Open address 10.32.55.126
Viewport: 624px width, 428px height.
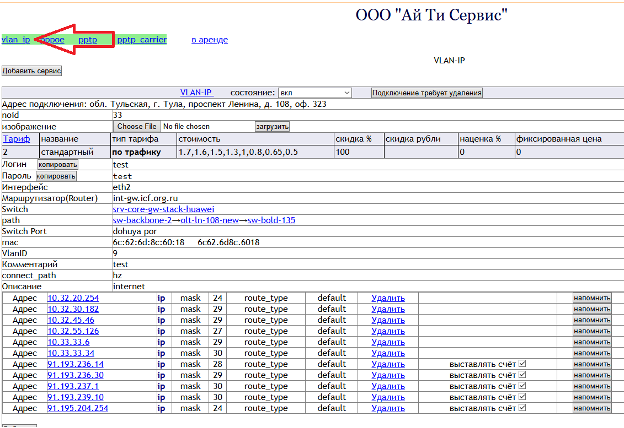[x=73, y=331]
